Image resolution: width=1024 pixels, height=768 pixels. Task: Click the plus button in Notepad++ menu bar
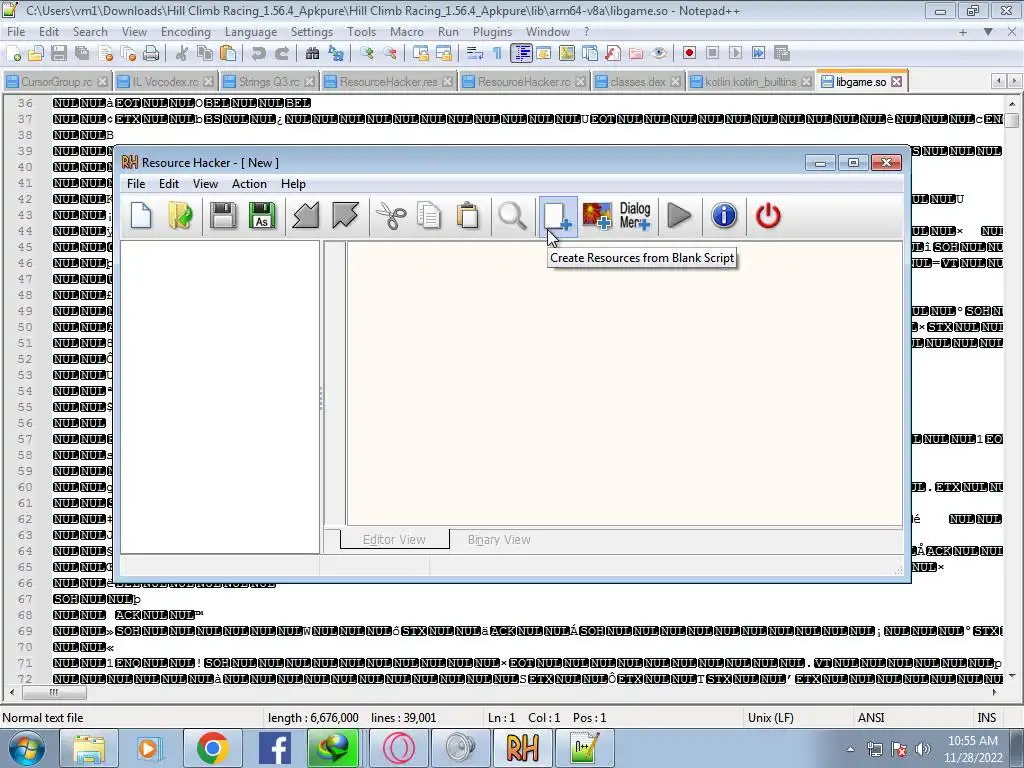[963, 32]
